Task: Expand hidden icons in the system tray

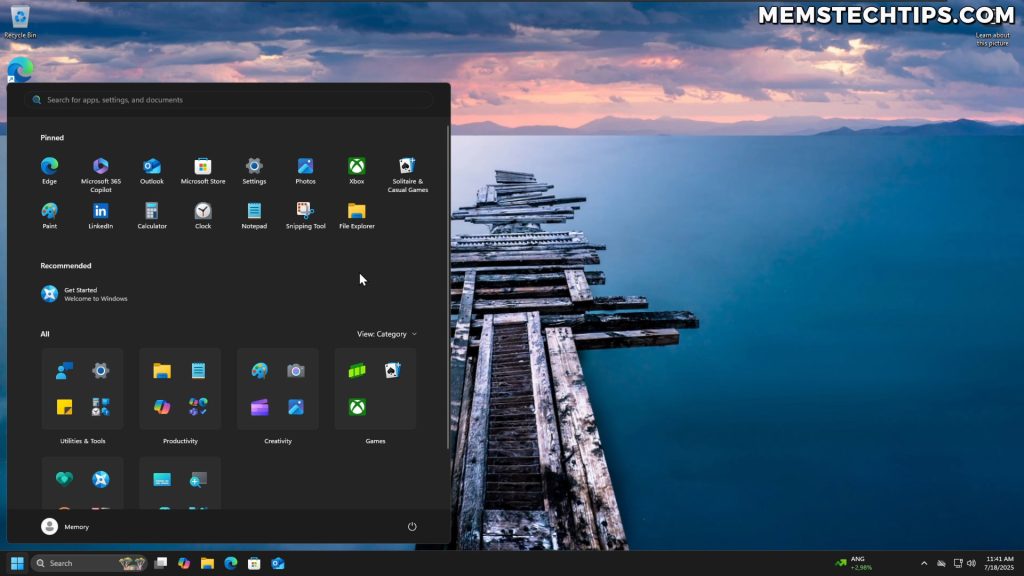Action: coord(922,563)
